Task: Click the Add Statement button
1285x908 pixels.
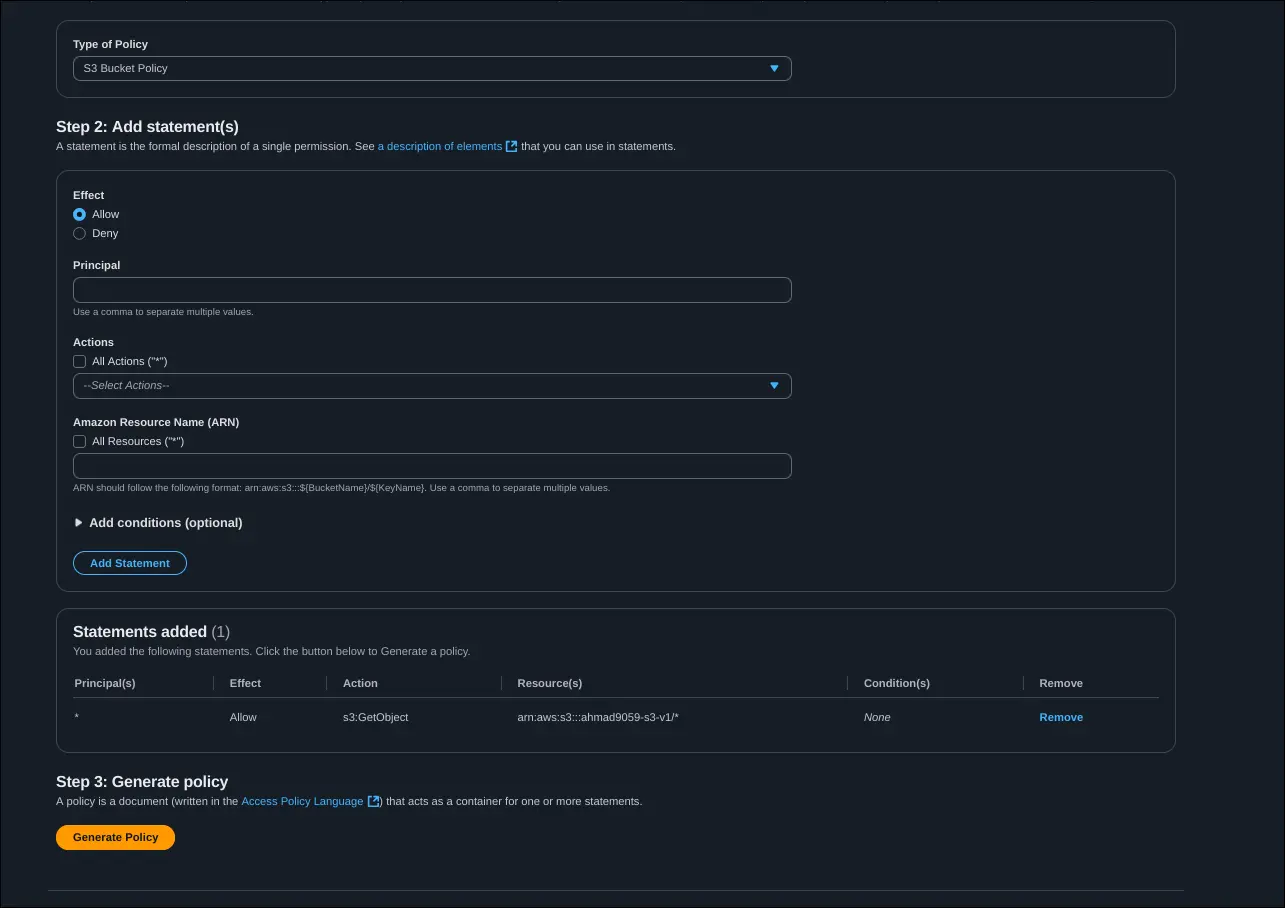Action: (130, 563)
